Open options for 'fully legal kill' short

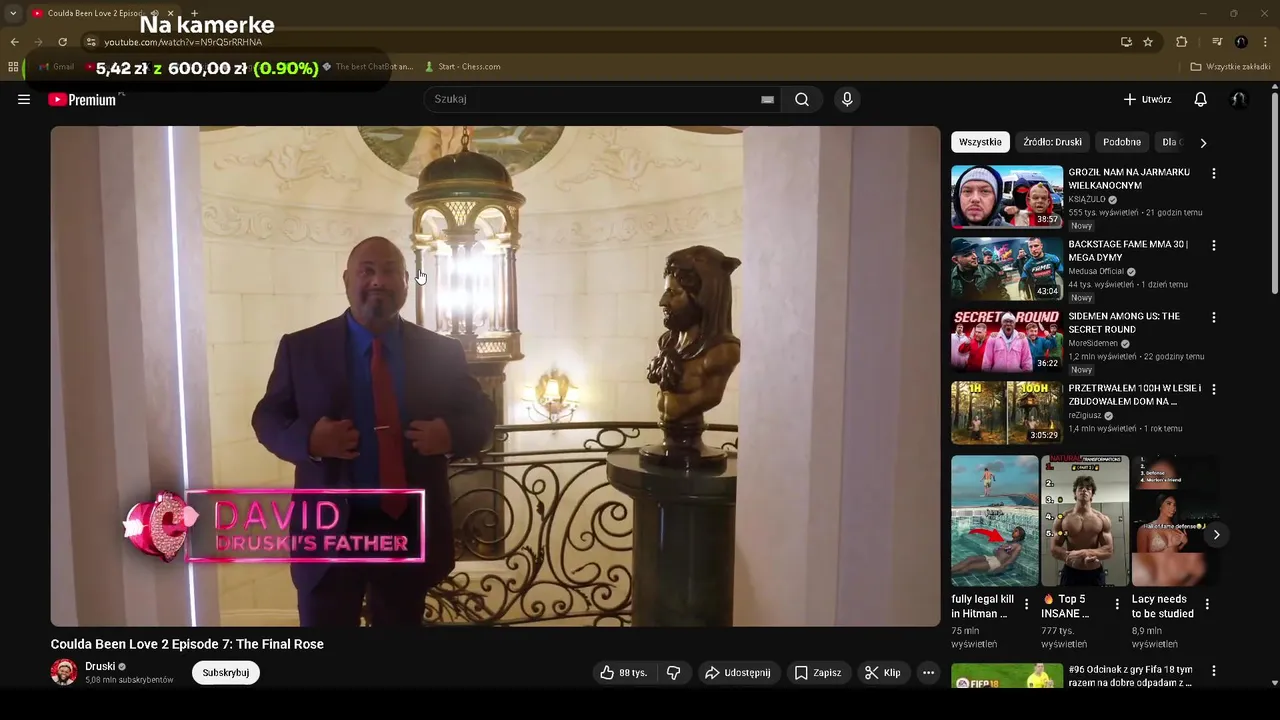tap(1026, 604)
